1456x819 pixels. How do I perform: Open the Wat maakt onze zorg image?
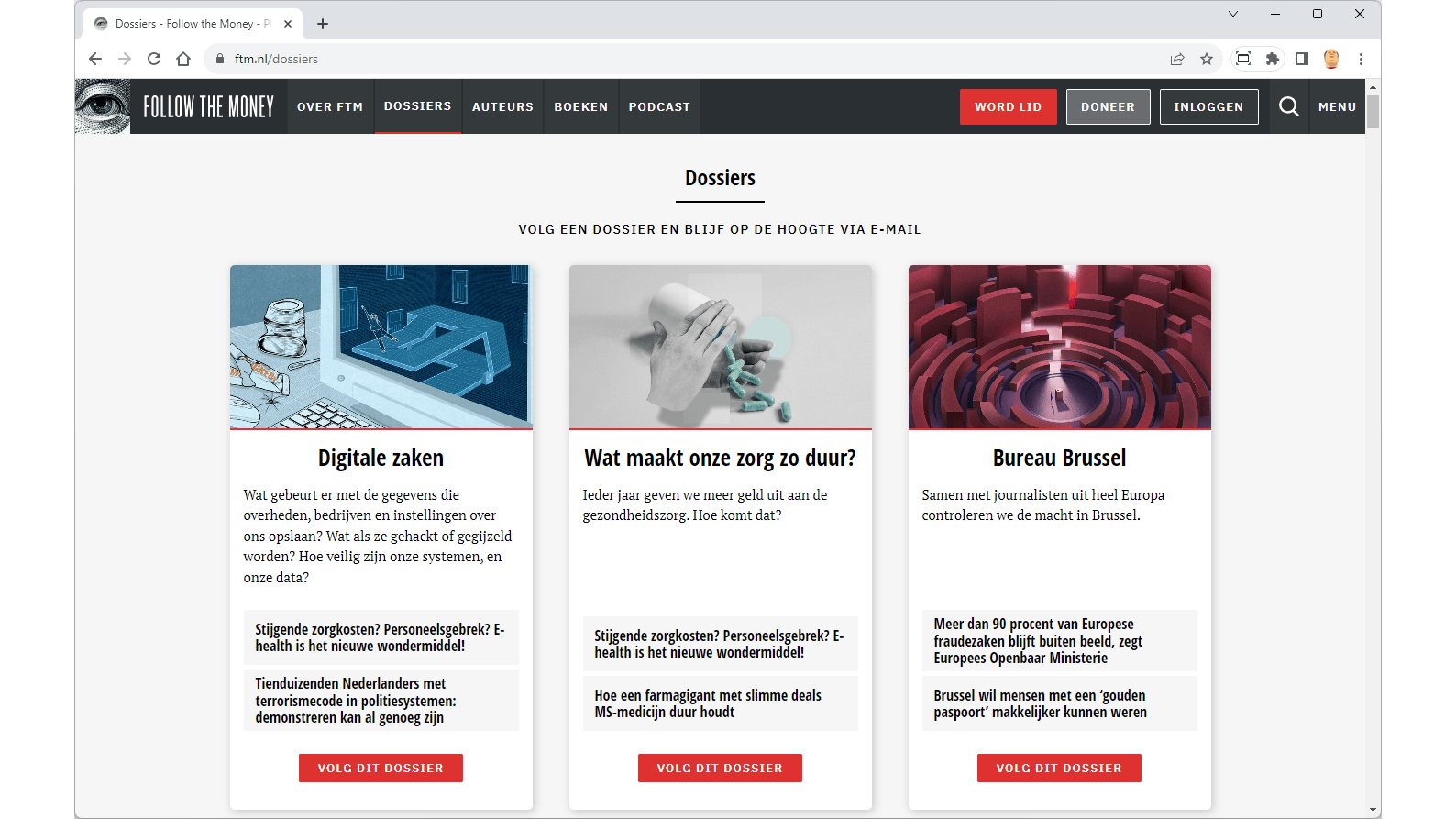[x=721, y=347]
